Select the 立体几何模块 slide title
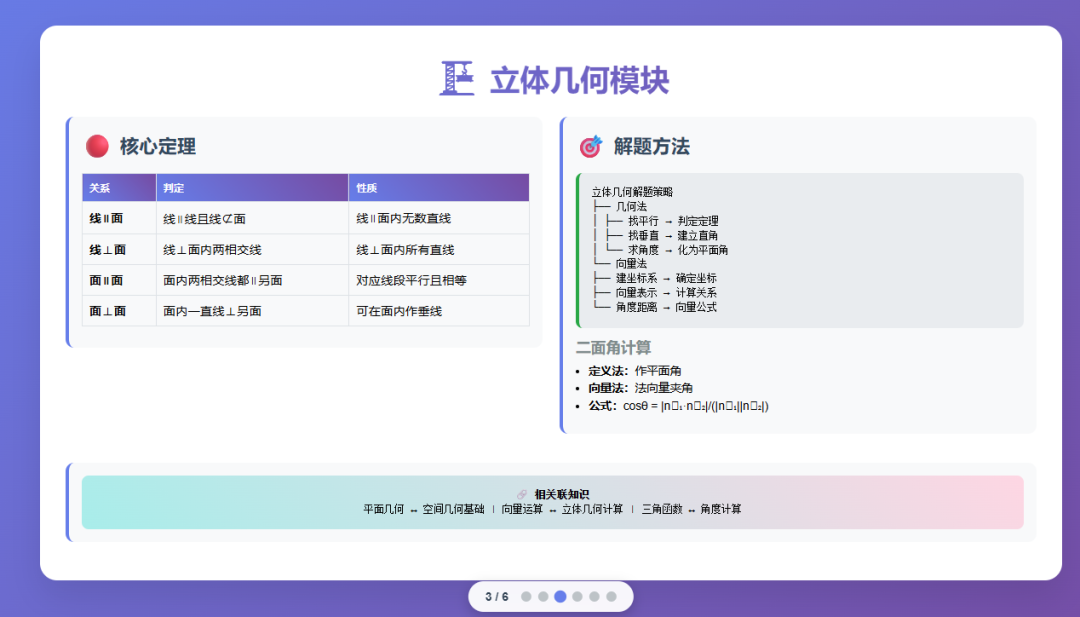This screenshot has height=617, width=1080. [579, 80]
